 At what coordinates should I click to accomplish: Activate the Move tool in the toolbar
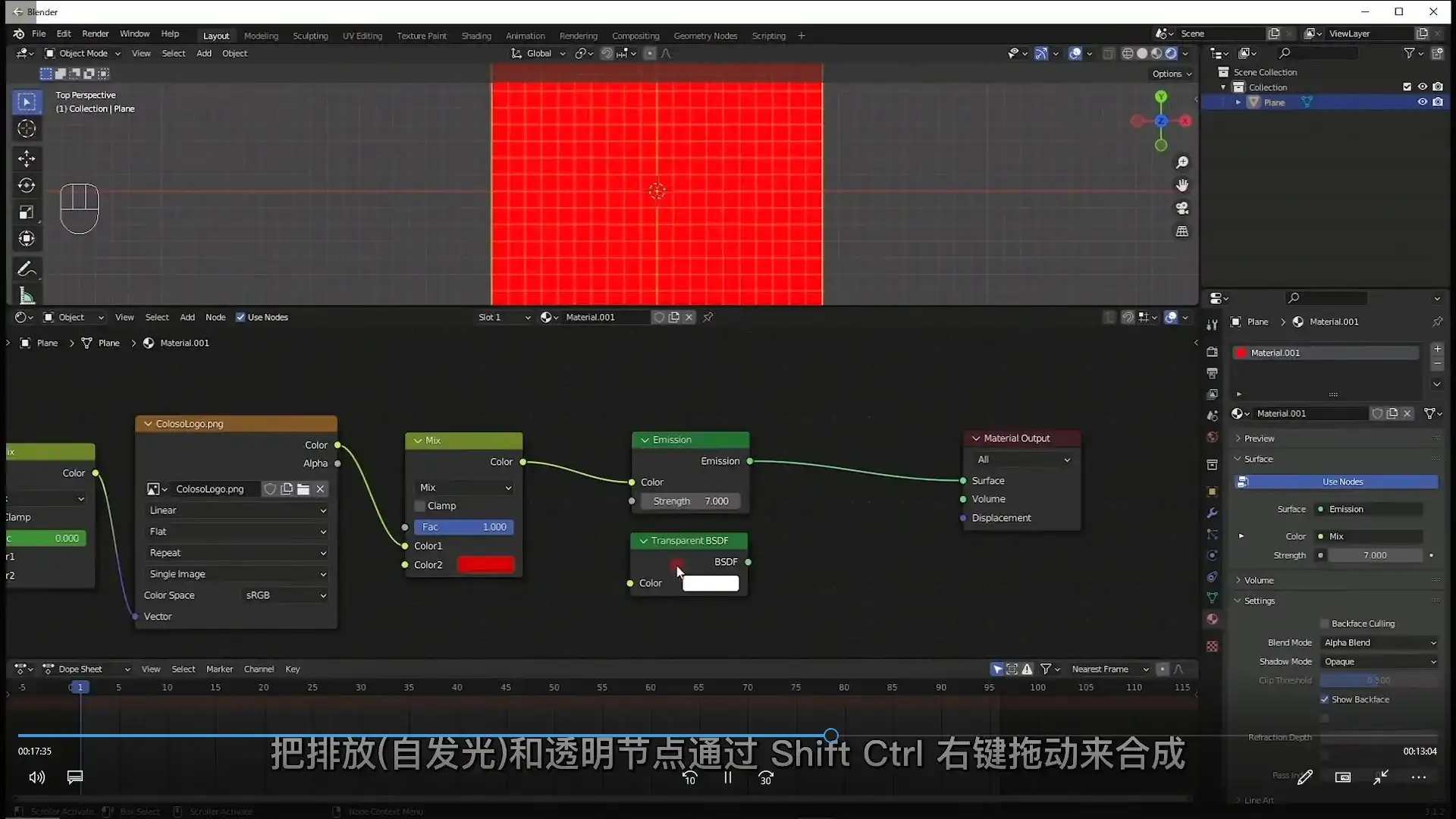tap(27, 158)
